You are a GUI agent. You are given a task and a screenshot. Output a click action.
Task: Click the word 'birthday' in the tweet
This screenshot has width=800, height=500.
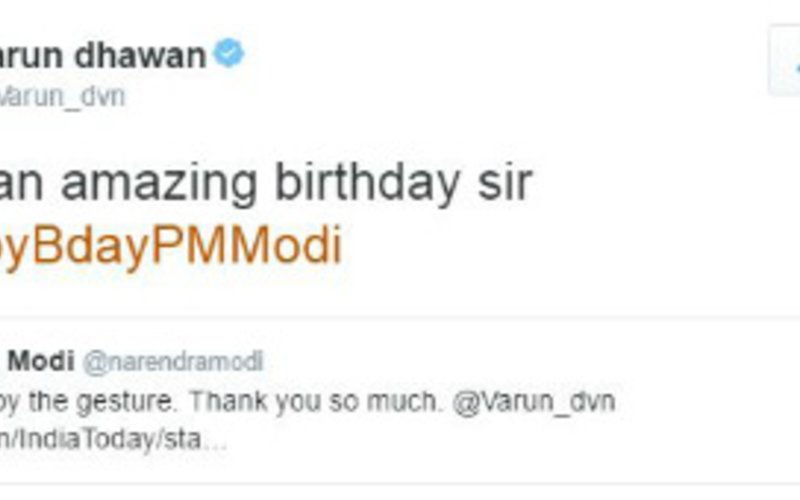[x=367, y=182]
